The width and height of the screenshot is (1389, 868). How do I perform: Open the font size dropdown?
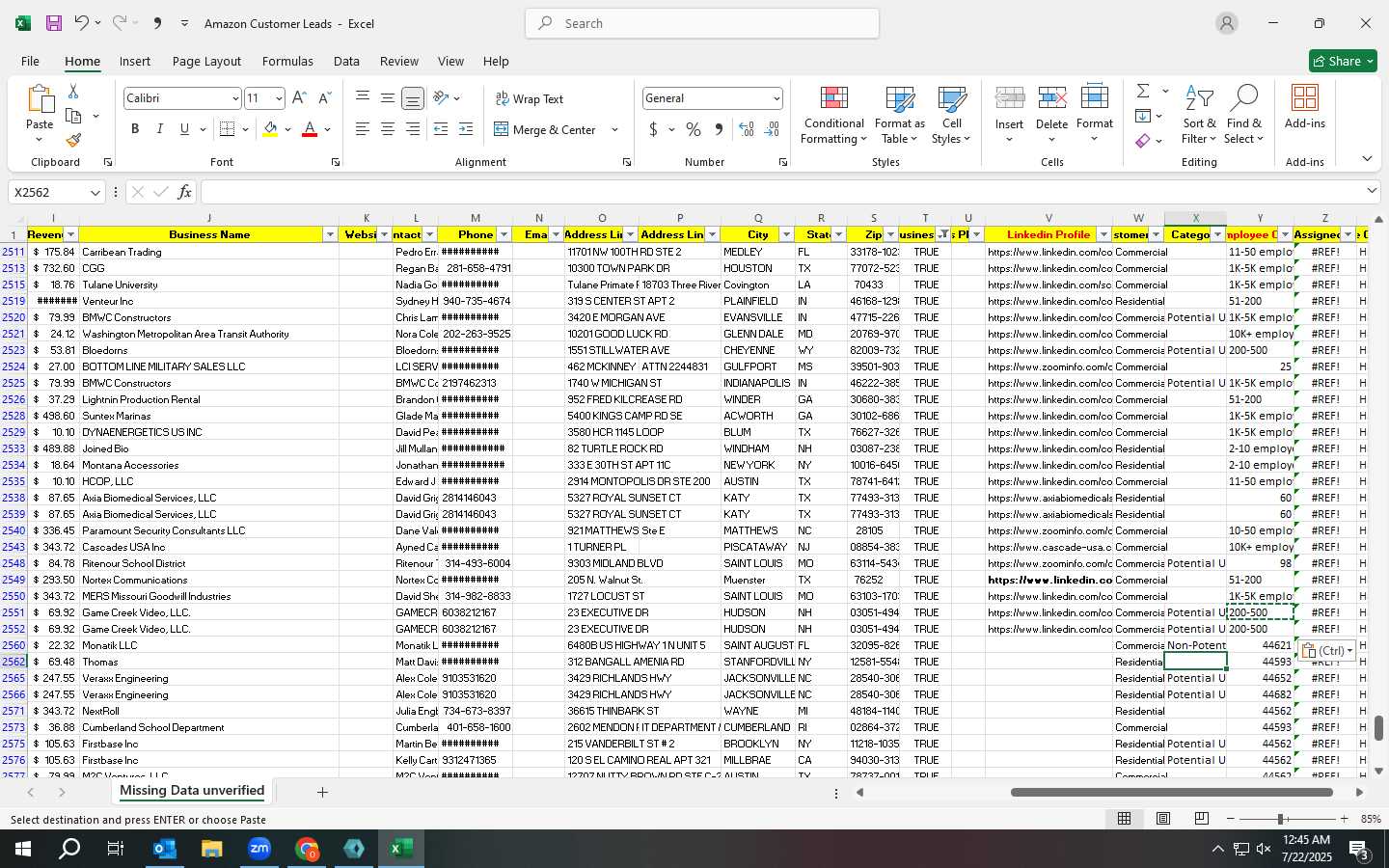(x=279, y=98)
